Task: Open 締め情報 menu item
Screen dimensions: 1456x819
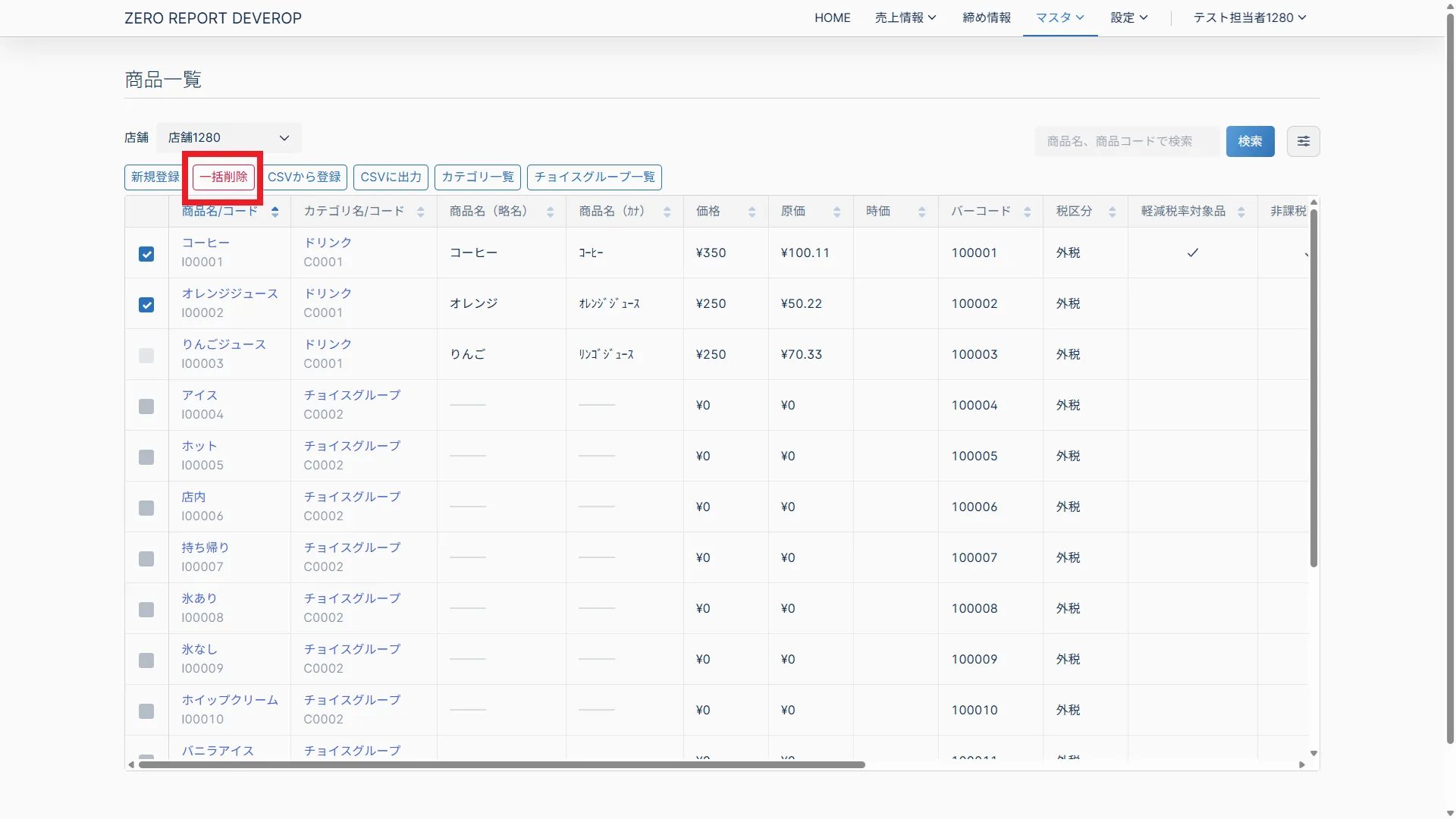Action: (986, 17)
